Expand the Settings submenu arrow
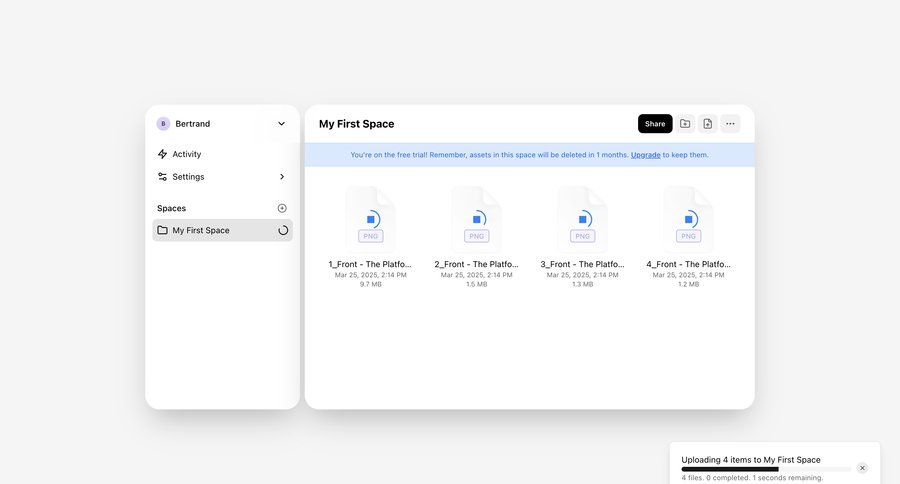Image resolution: width=900 pixels, height=484 pixels. point(281,177)
